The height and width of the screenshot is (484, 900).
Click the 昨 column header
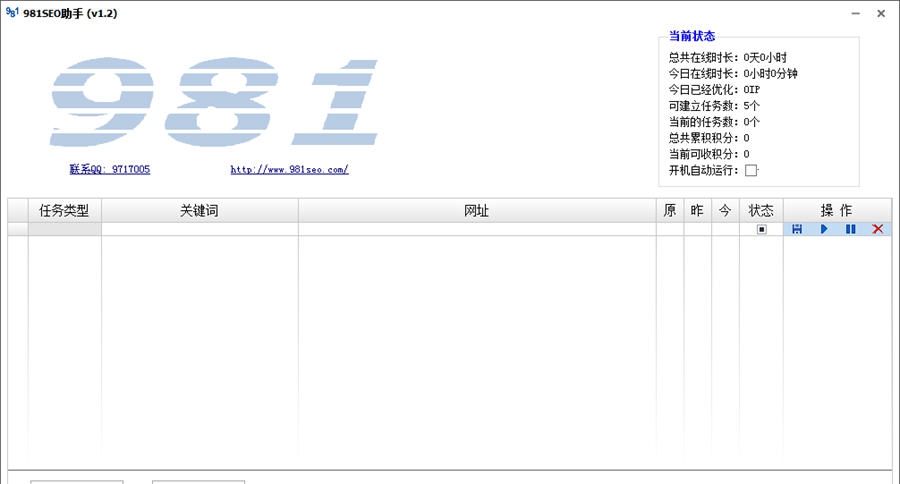(x=697, y=211)
